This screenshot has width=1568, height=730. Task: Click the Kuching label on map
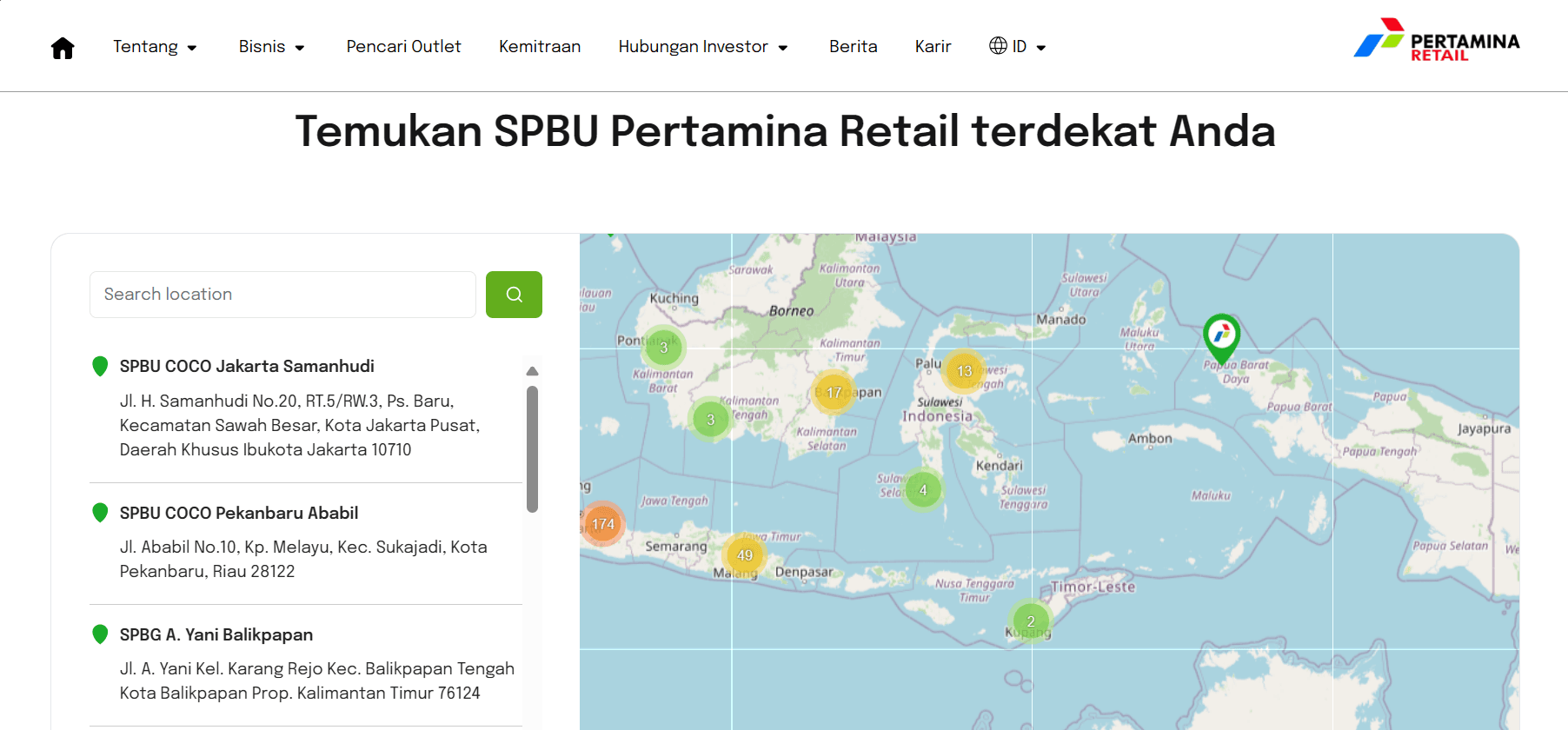(674, 298)
